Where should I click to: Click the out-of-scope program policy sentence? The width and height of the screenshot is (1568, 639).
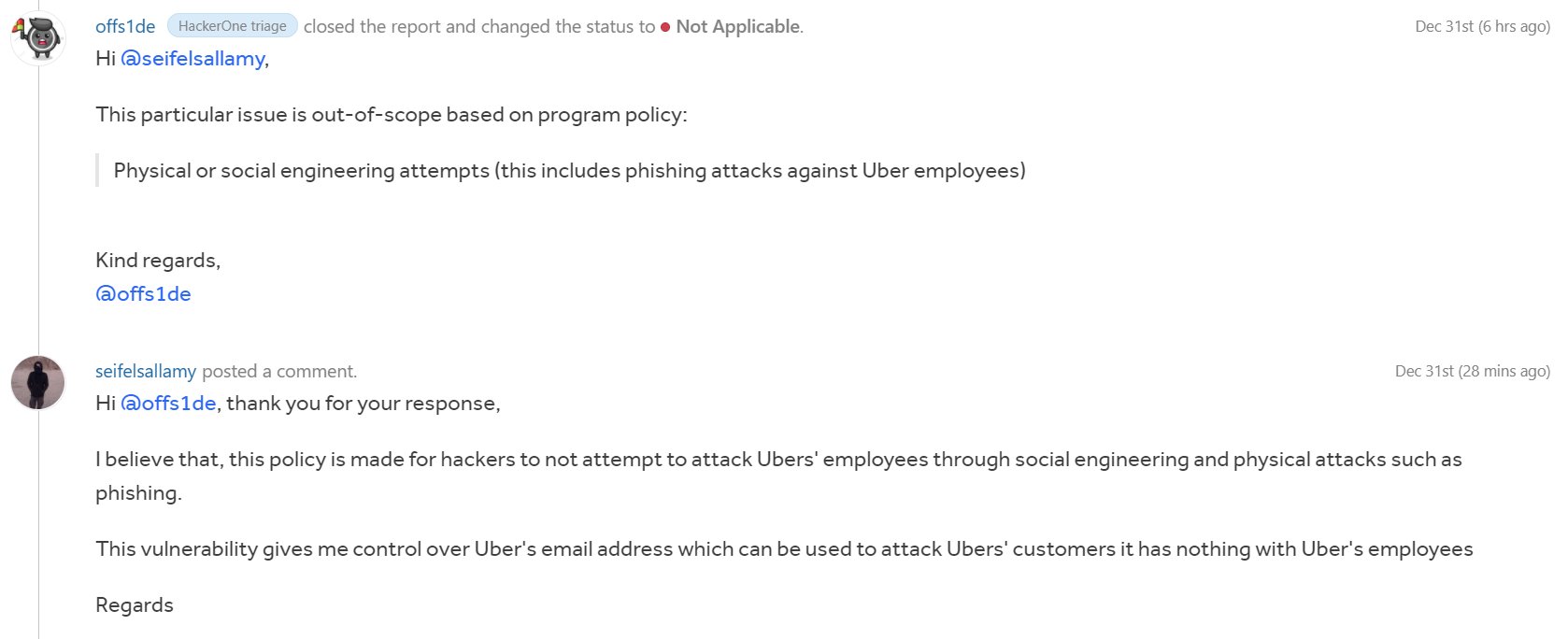391,115
